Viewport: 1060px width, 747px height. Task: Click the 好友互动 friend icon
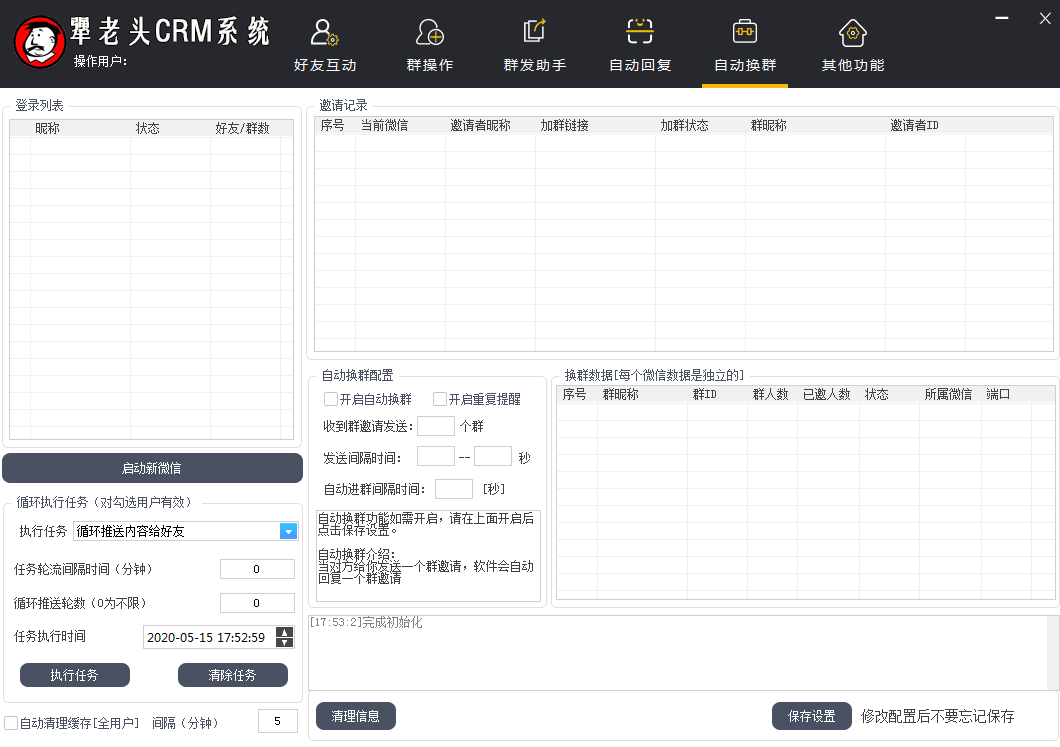324,33
